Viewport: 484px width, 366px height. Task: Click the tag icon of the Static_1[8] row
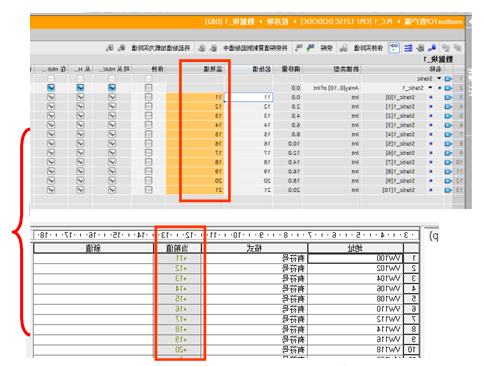(x=448, y=172)
